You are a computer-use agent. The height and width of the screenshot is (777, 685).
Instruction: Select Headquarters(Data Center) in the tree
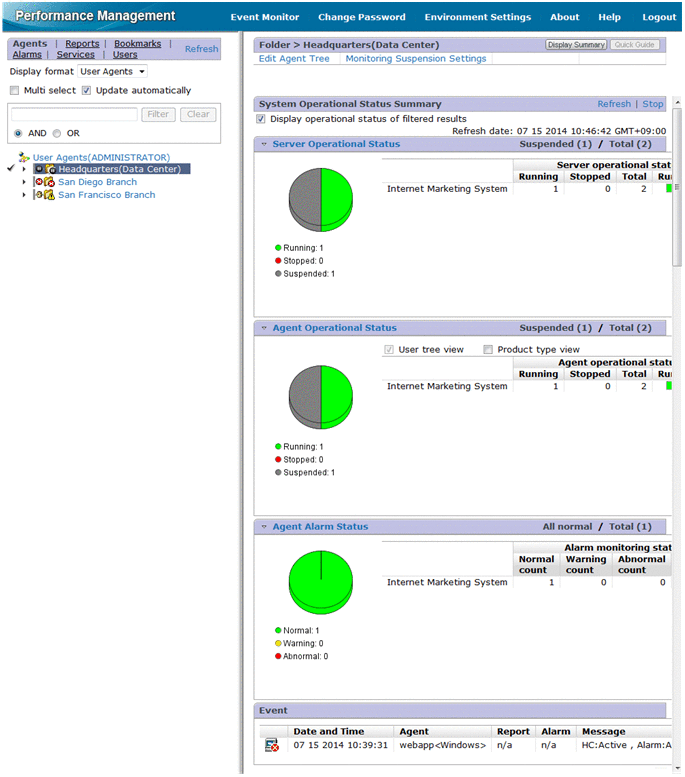click(119, 169)
